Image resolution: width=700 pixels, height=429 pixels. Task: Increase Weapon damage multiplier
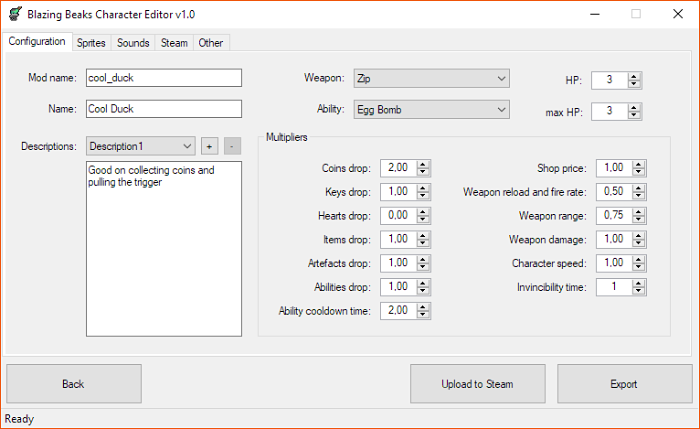click(x=639, y=236)
